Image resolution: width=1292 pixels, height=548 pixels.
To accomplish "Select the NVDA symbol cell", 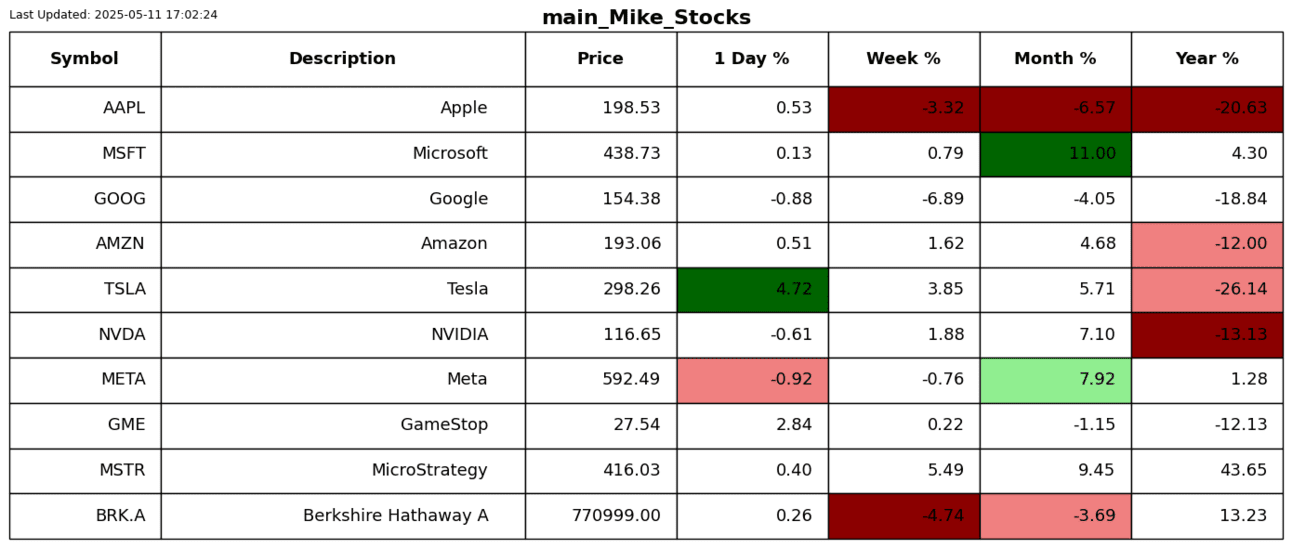I will click(85, 335).
